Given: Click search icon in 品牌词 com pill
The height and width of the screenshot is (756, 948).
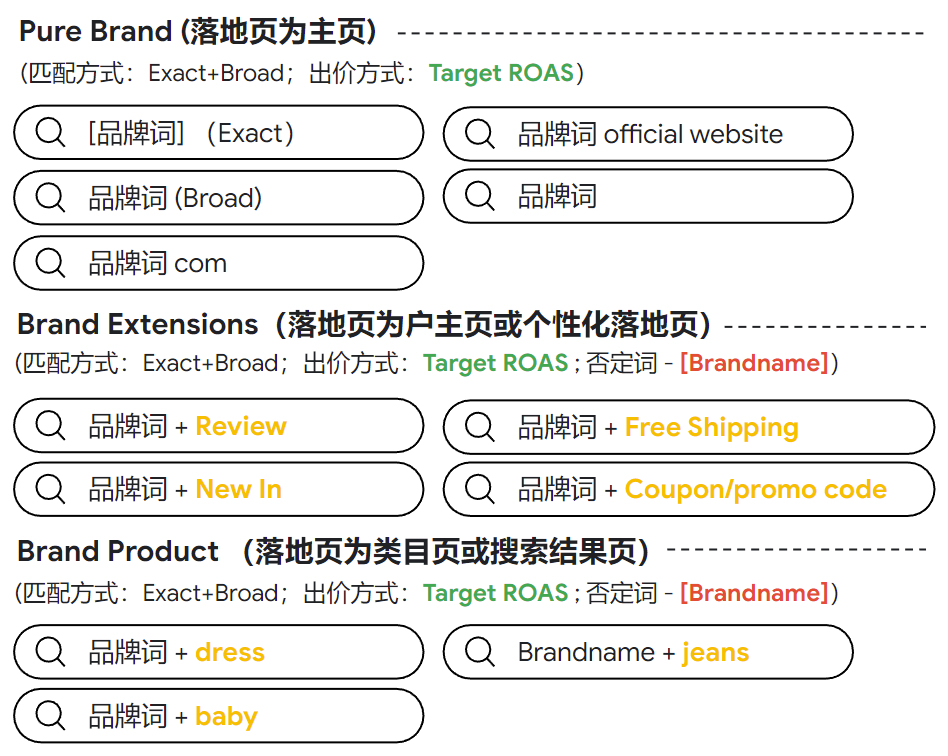Looking at the screenshot, I should pos(50,263).
